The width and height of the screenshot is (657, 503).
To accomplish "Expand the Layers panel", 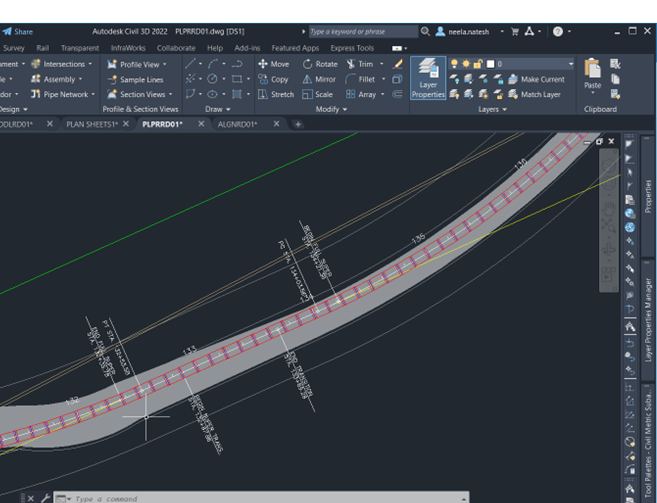I will click(x=492, y=109).
